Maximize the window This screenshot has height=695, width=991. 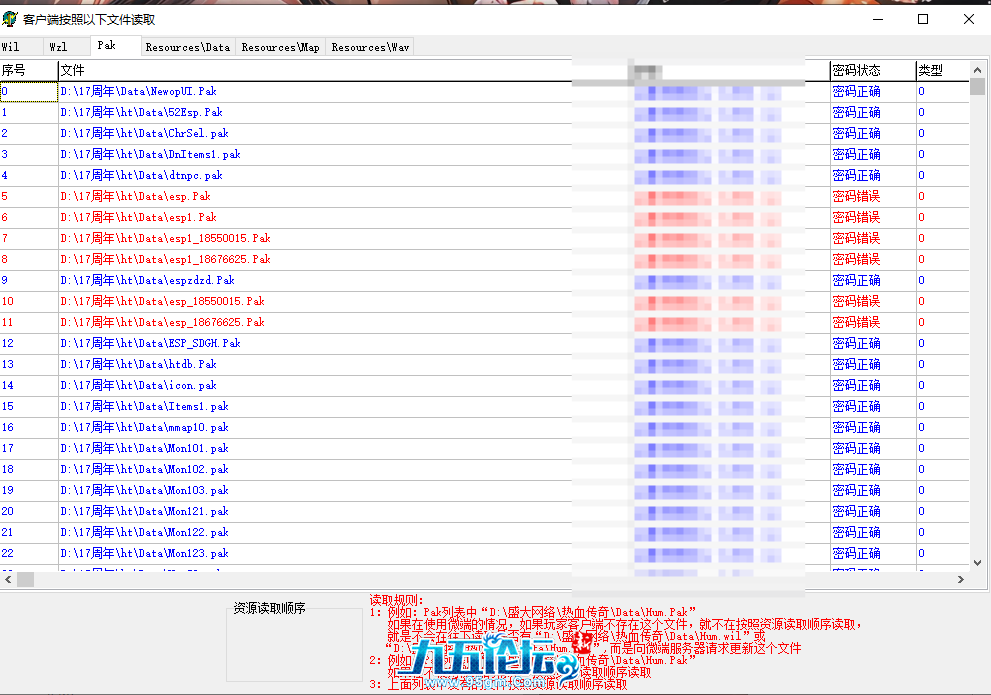tap(923, 19)
